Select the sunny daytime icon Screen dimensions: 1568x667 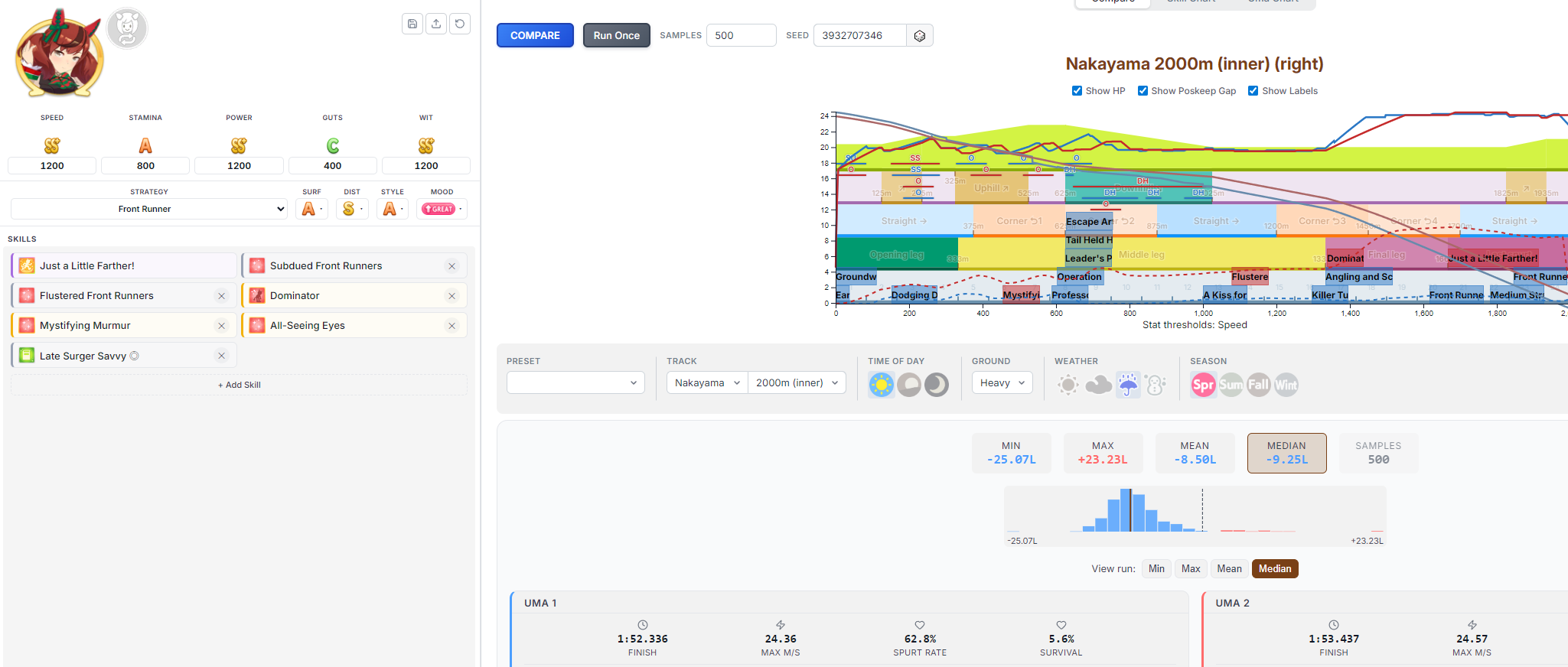(x=882, y=385)
